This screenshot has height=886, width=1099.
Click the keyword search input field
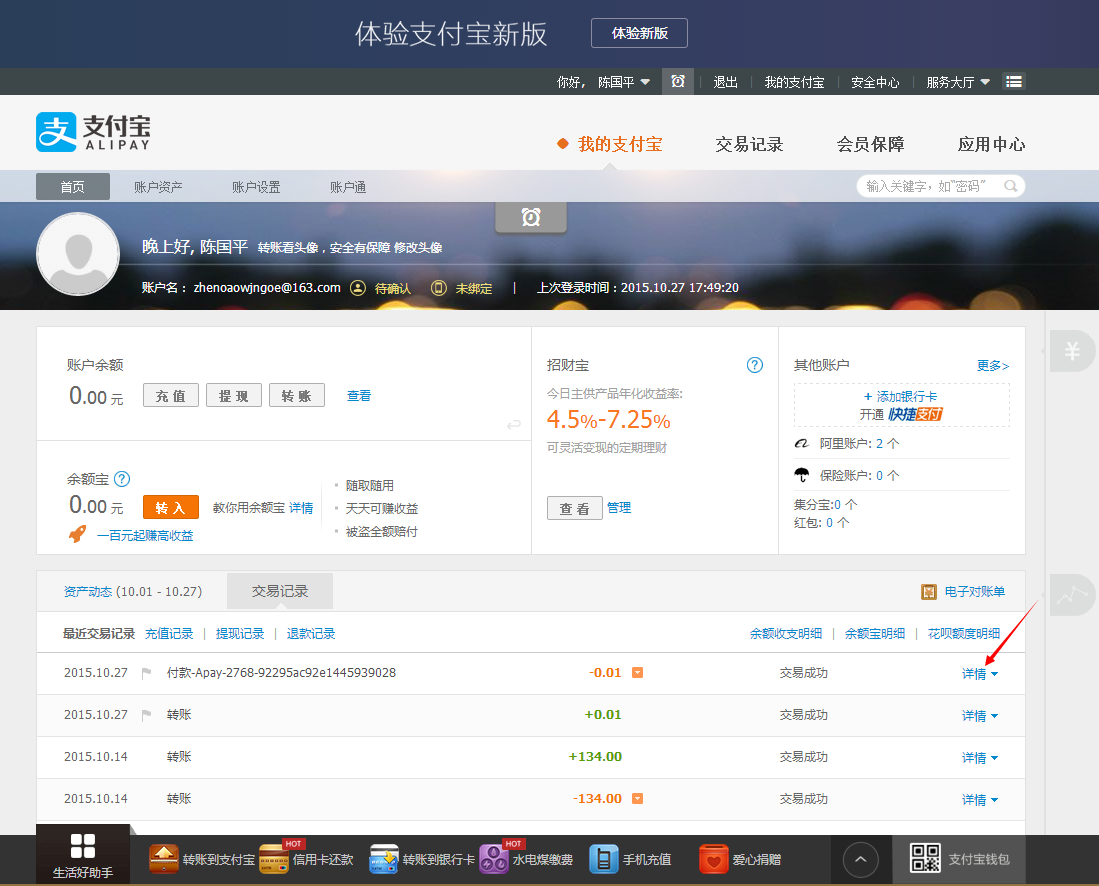pyautogui.click(x=941, y=186)
